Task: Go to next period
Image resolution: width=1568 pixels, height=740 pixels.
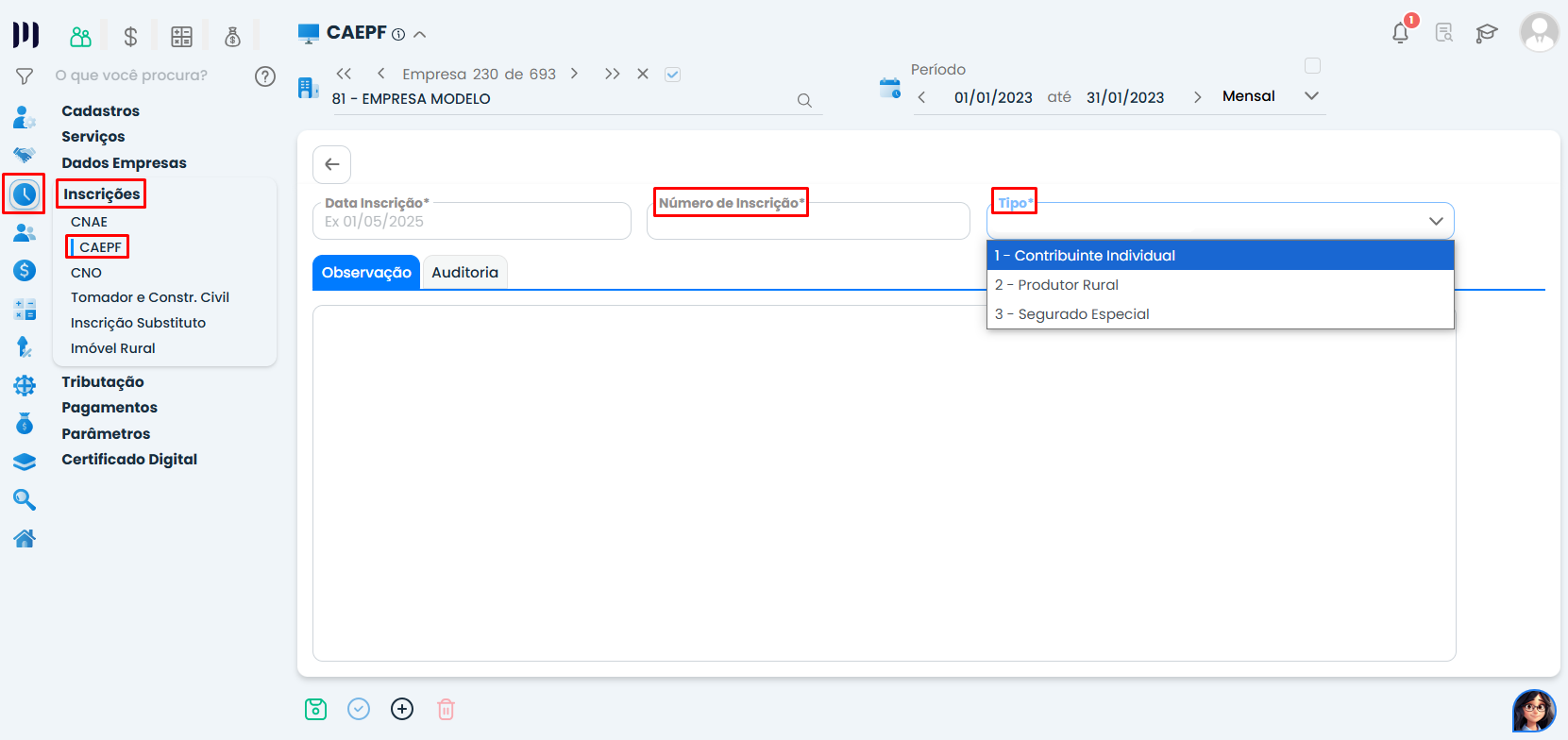Action: click(x=1197, y=97)
